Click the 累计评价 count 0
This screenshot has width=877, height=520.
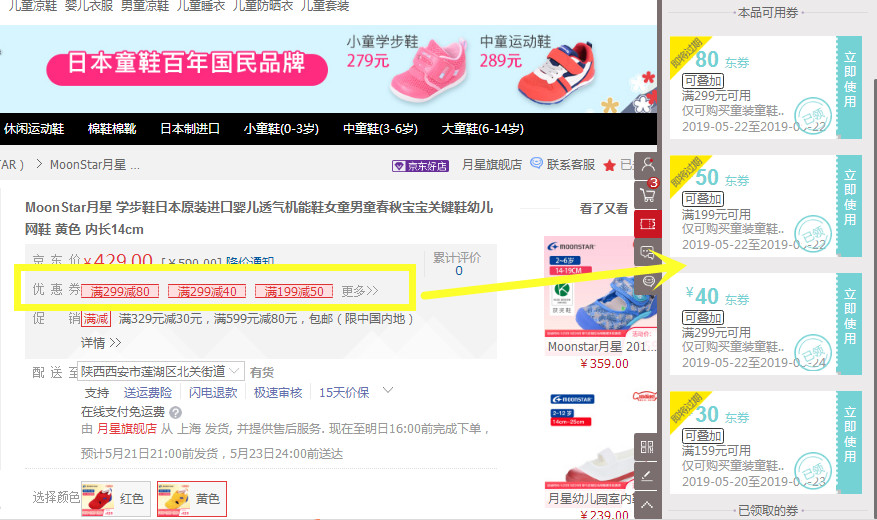point(459,271)
